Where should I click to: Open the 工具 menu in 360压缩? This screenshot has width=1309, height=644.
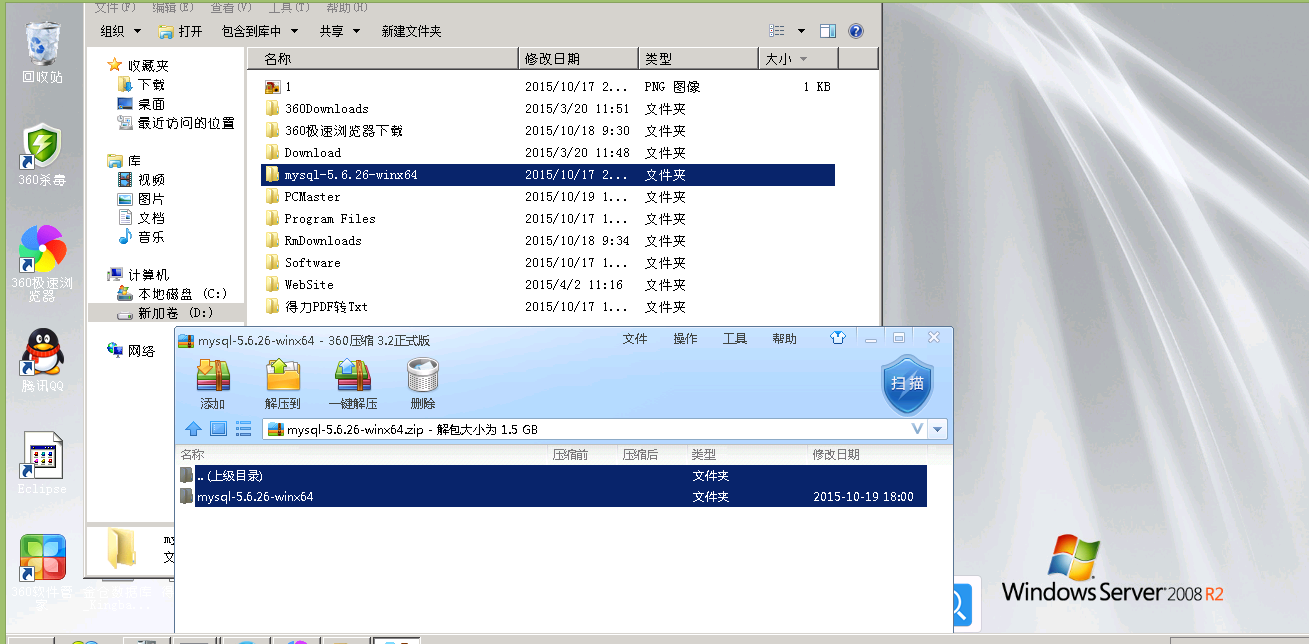[x=735, y=339]
